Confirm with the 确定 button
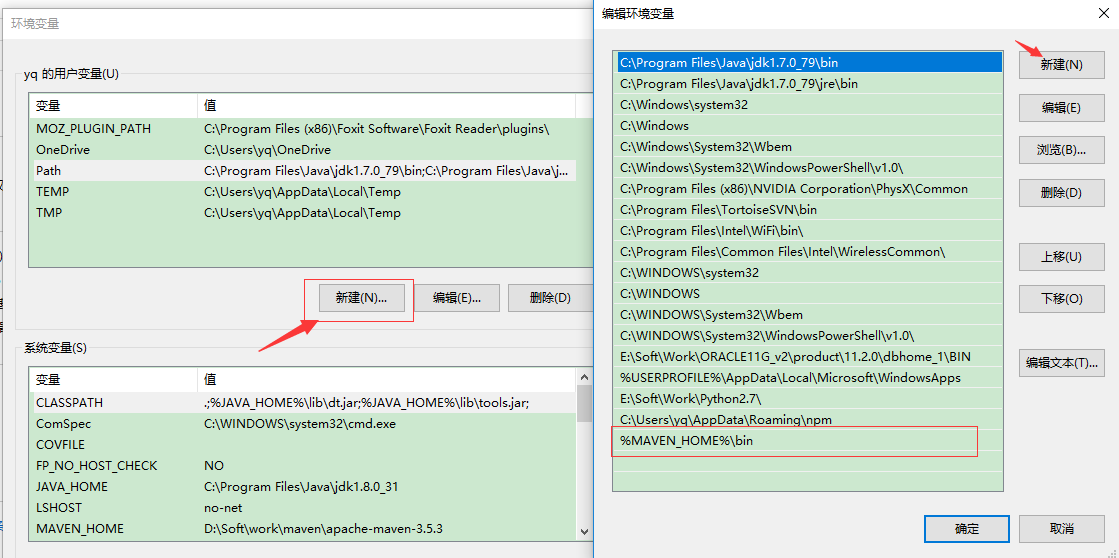The width and height of the screenshot is (1119, 558). (x=967, y=529)
